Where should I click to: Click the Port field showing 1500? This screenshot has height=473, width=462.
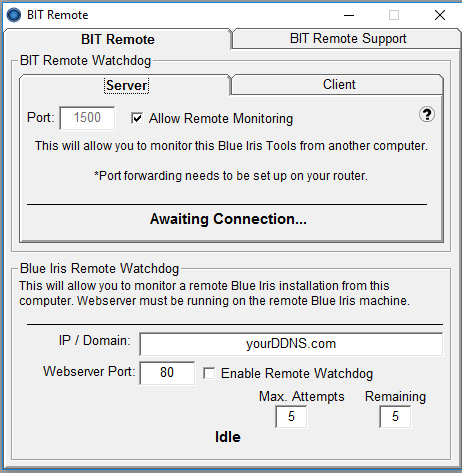87,118
